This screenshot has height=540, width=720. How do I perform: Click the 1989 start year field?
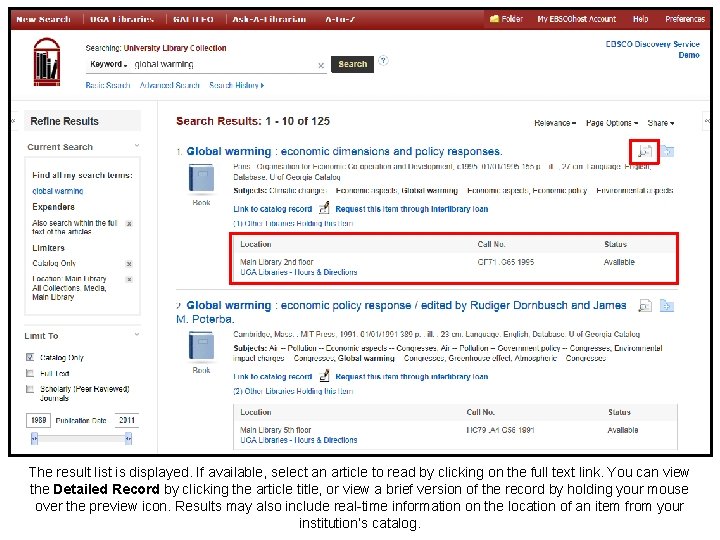coord(39,420)
